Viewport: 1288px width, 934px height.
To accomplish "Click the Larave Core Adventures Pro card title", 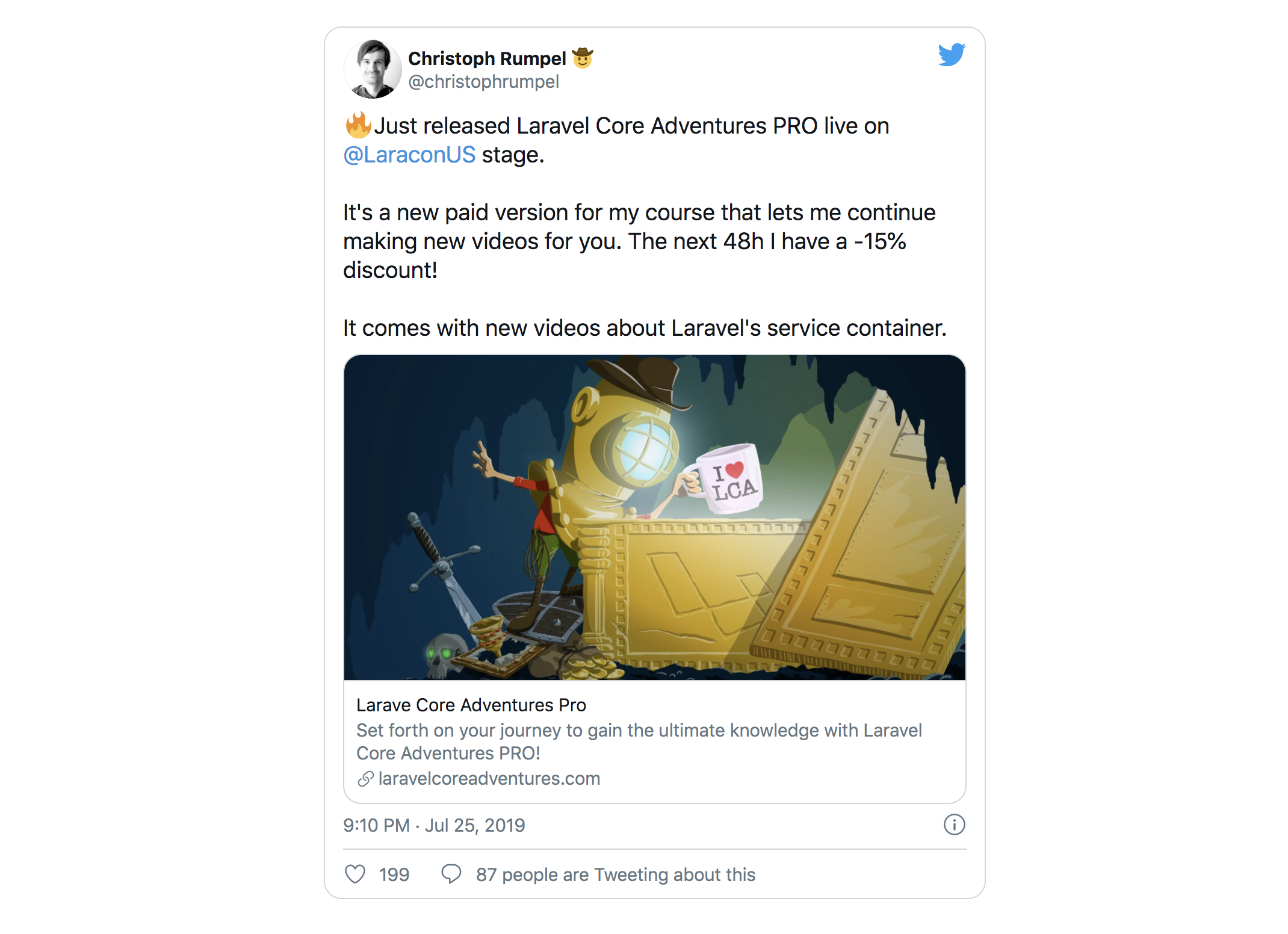I will pyautogui.click(x=471, y=705).
